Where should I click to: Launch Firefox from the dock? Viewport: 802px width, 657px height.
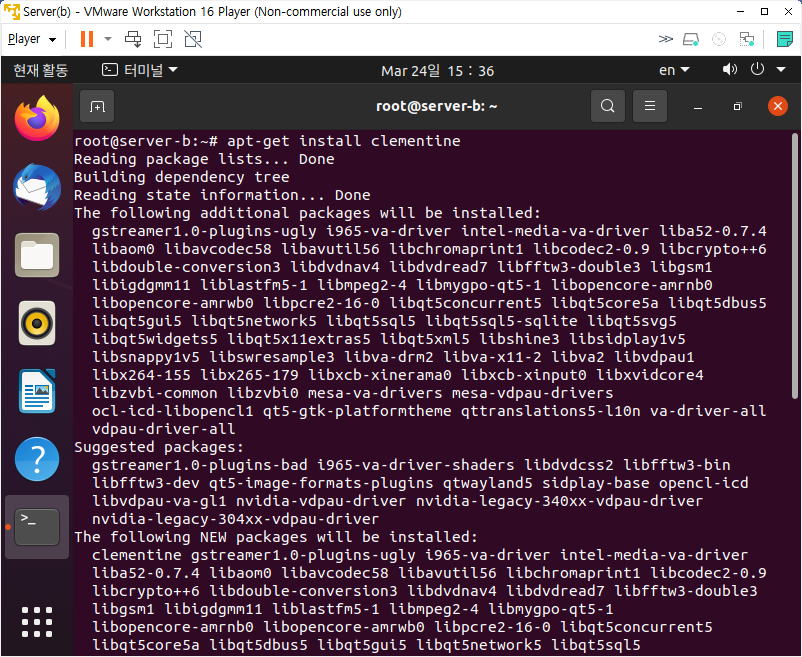click(x=37, y=119)
